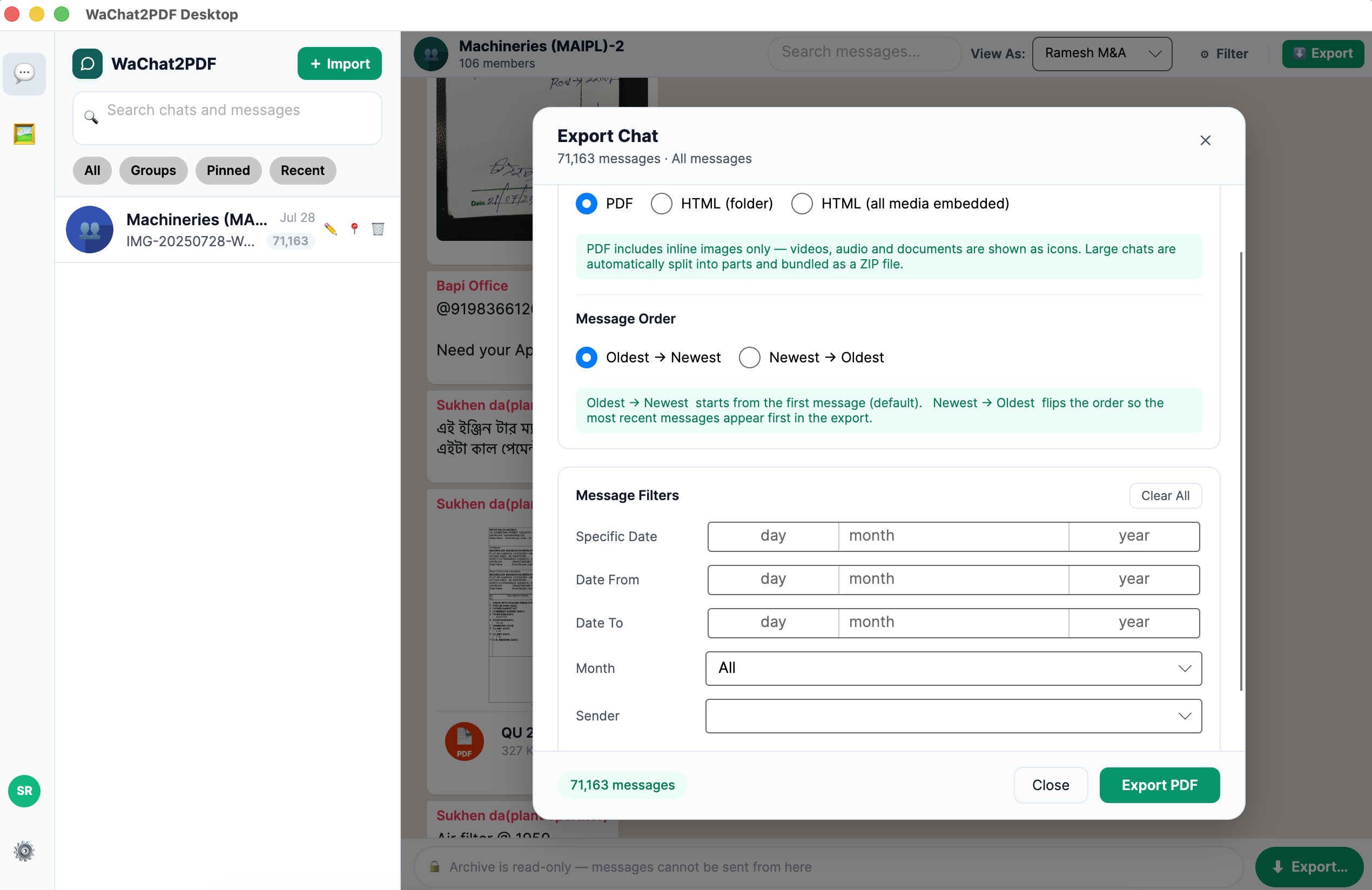
Task: Open the Date From month selector
Action: [953, 579]
